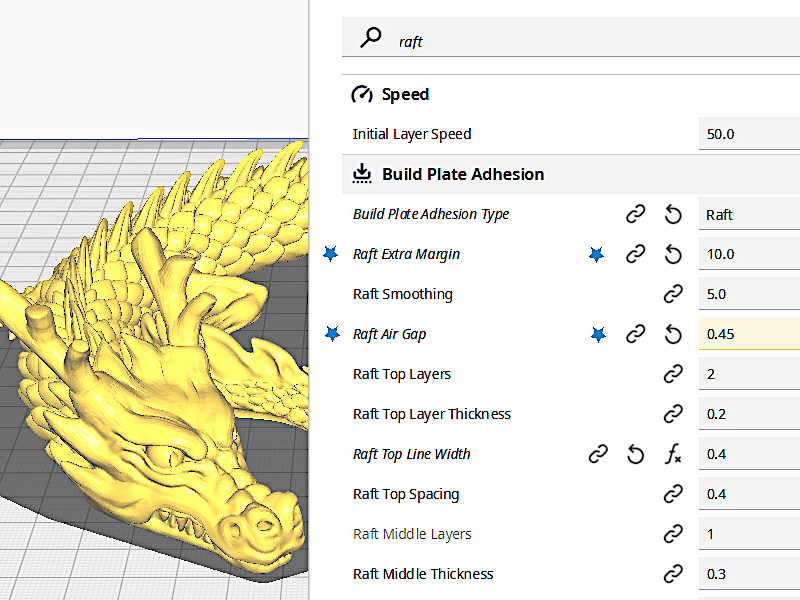Click the star left of Raft Extra Margin
The height and width of the screenshot is (600, 800).
pos(331,253)
